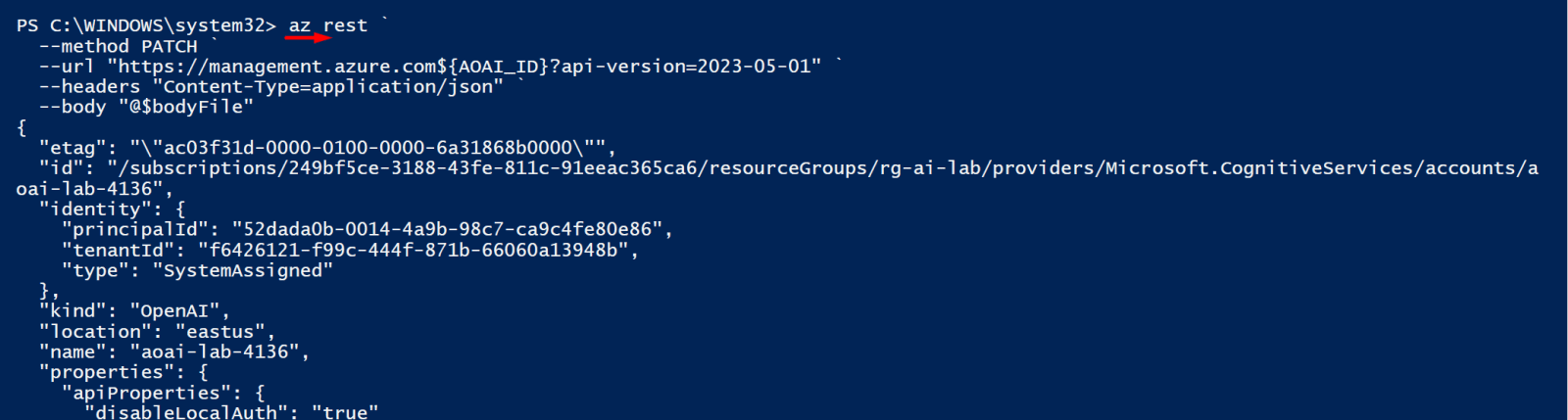Click the "OpenAI" kind value
The image size is (1568, 420).
(174, 311)
